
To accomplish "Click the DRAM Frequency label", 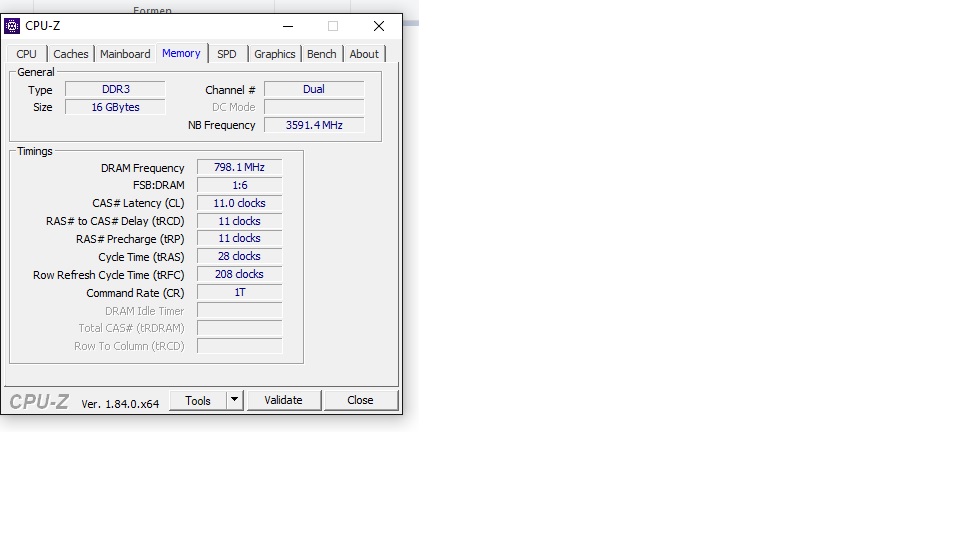I will (143, 168).
